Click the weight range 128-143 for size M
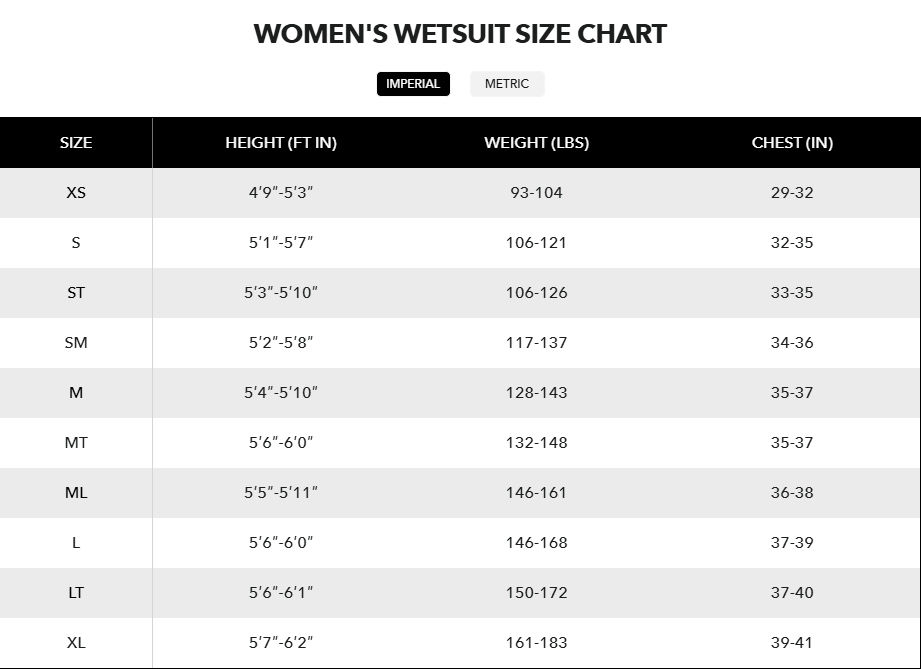The image size is (921, 669). pyautogui.click(x=536, y=392)
